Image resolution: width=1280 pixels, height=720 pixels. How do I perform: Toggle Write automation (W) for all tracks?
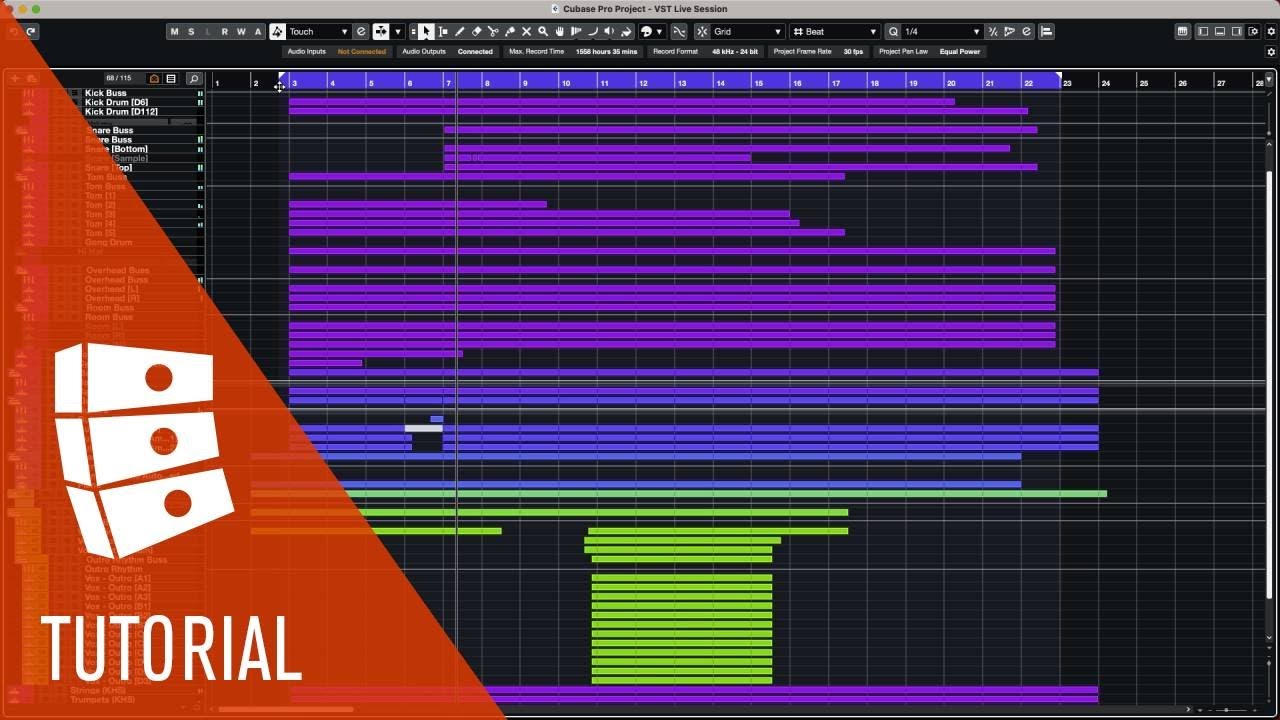click(x=241, y=32)
